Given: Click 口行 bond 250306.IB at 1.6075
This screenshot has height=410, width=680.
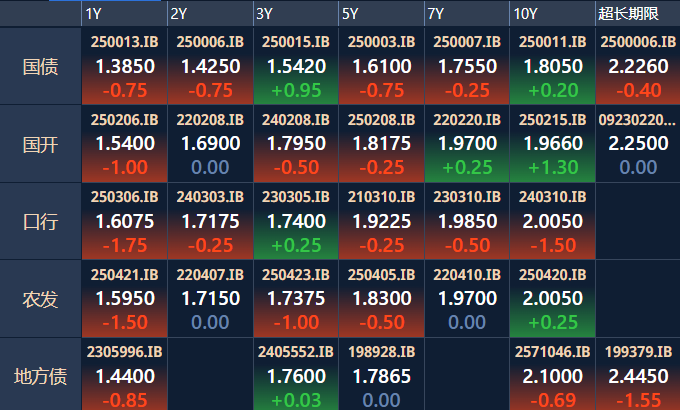Looking at the screenshot, I should coord(124,221).
